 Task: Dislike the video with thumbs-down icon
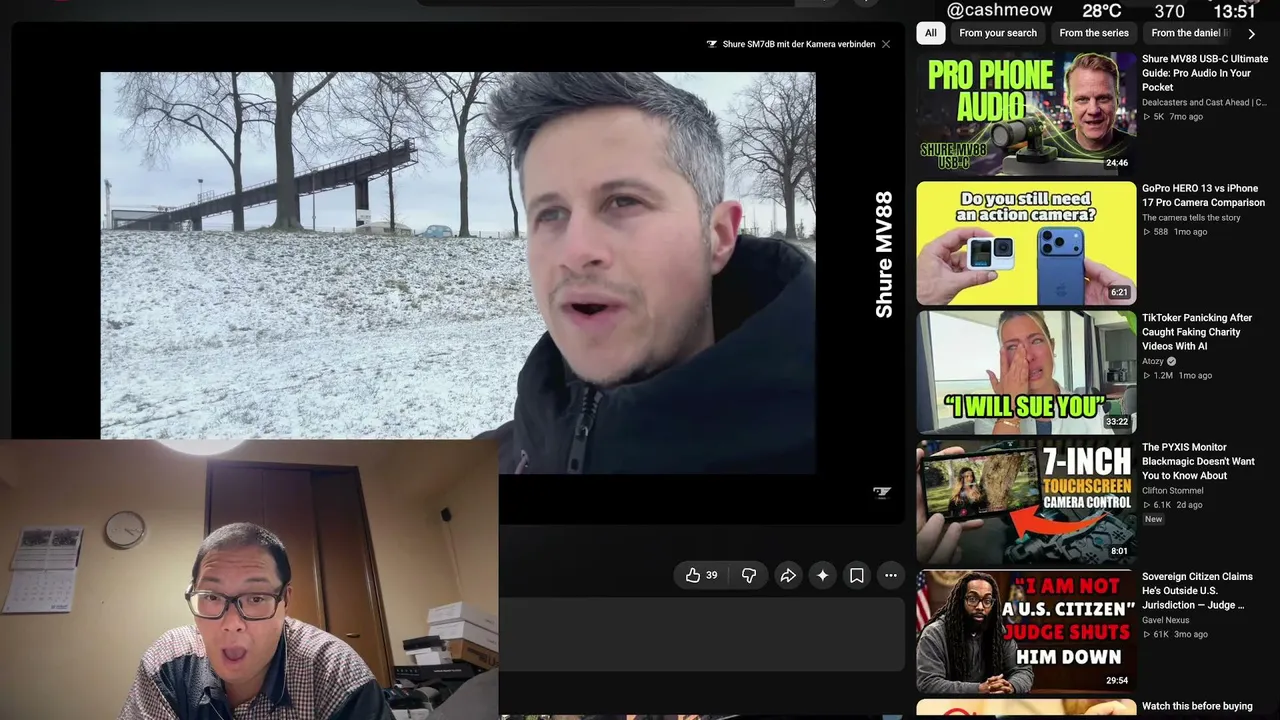click(x=749, y=575)
